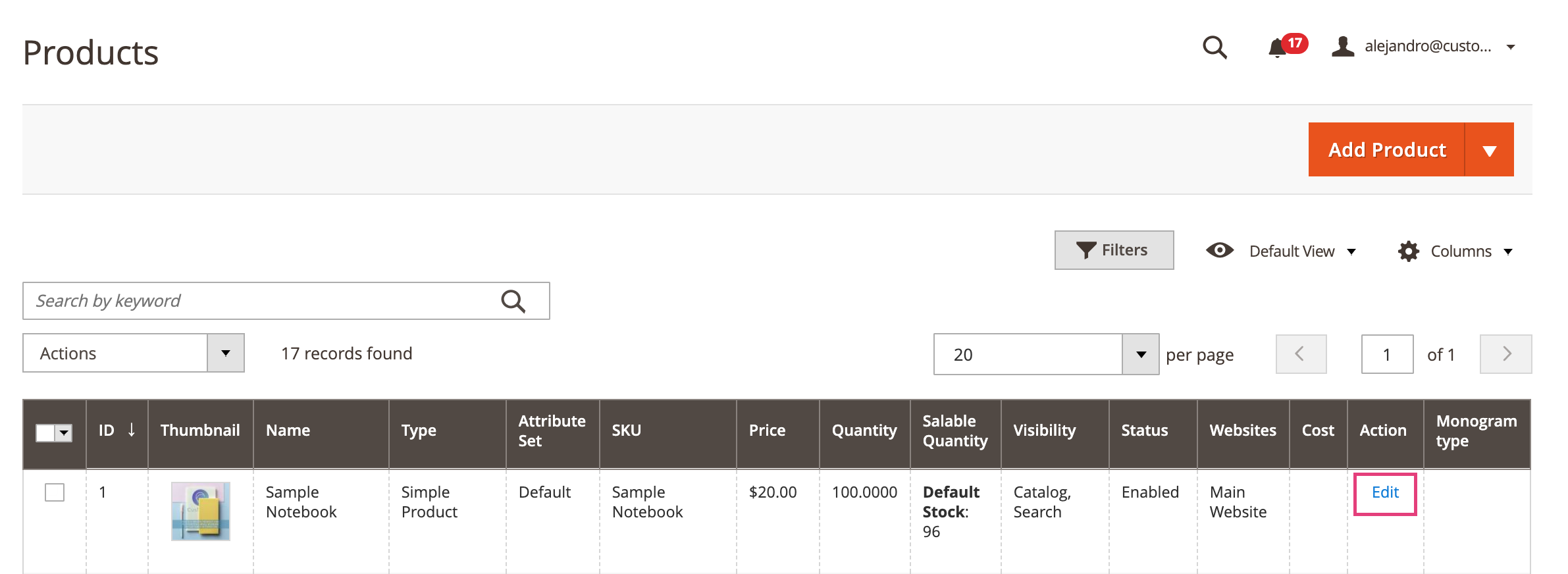Click the Default View eye icon
The image size is (1568, 574).
[x=1219, y=251]
